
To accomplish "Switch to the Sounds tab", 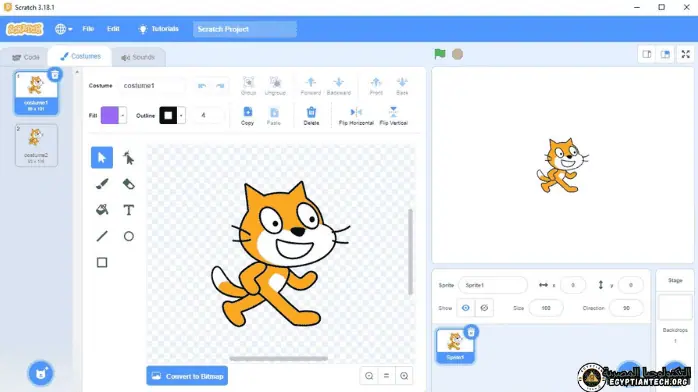I will click(x=138, y=57).
